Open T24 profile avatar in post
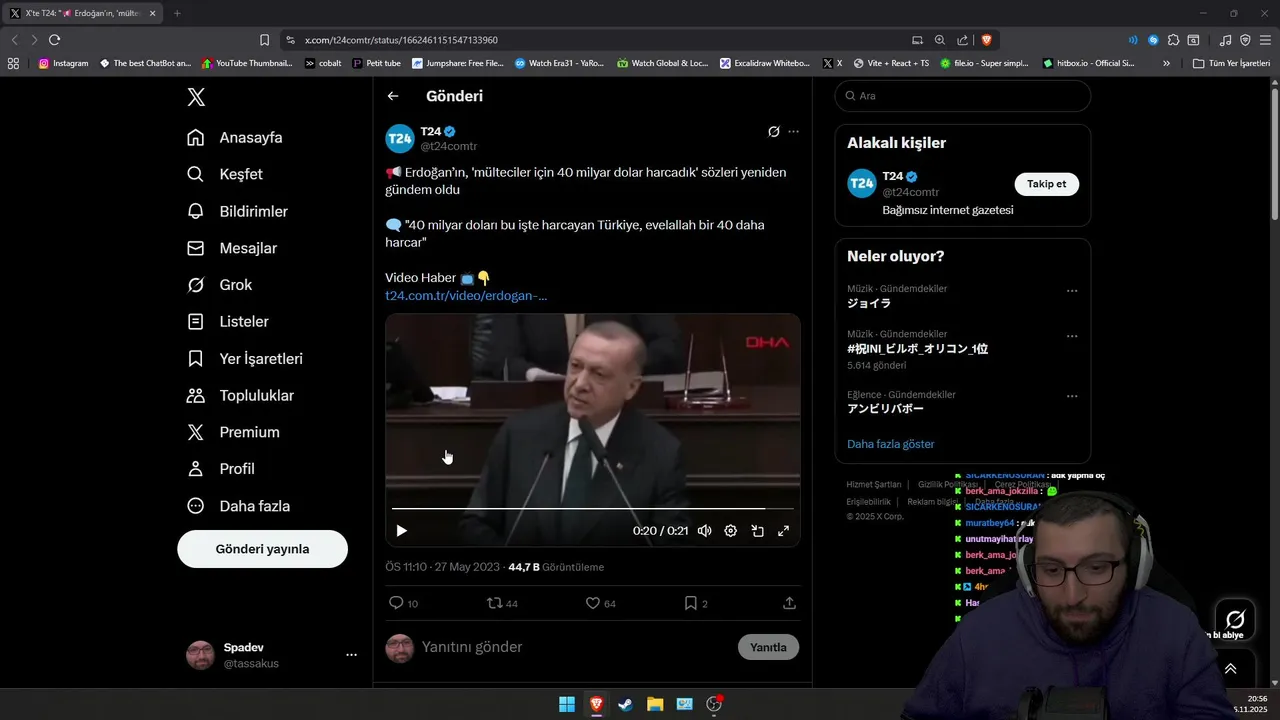This screenshot has width=1280, height=720. (400, 139)
